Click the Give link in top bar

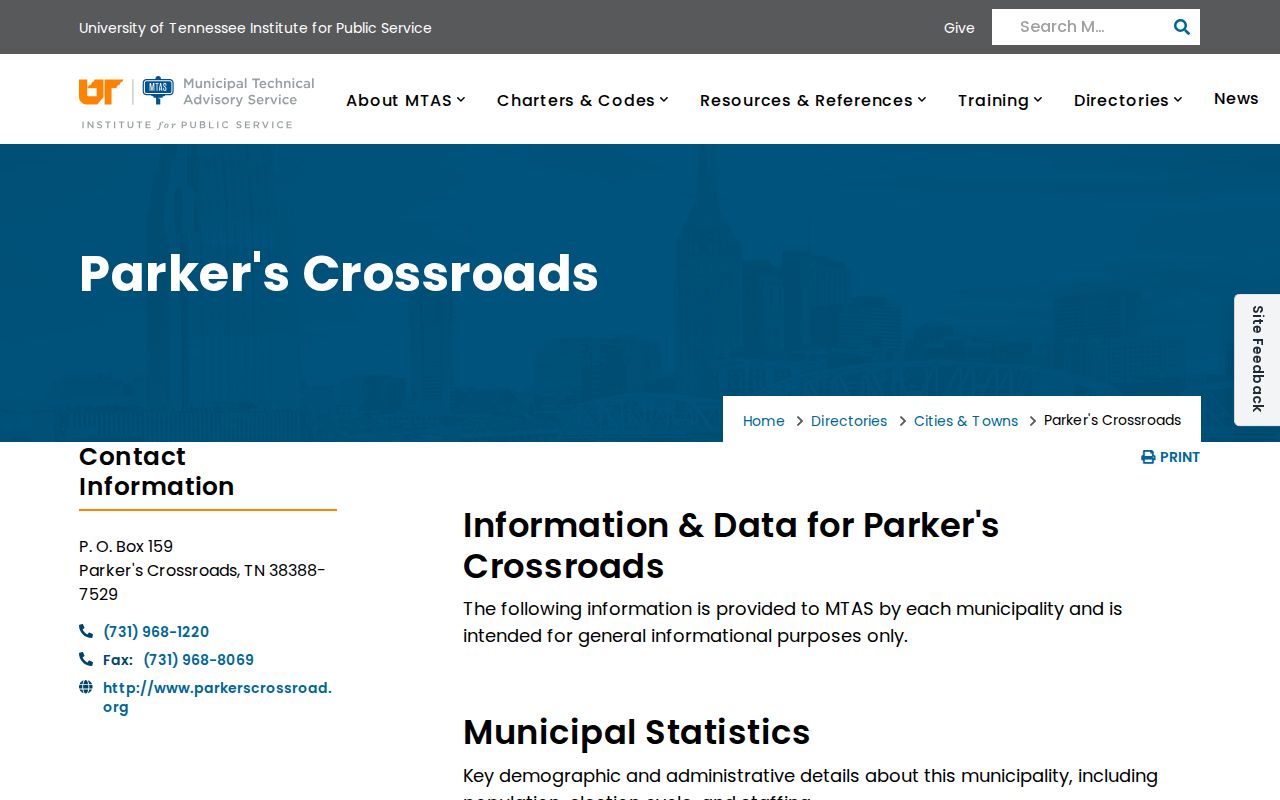click(959, 28)
